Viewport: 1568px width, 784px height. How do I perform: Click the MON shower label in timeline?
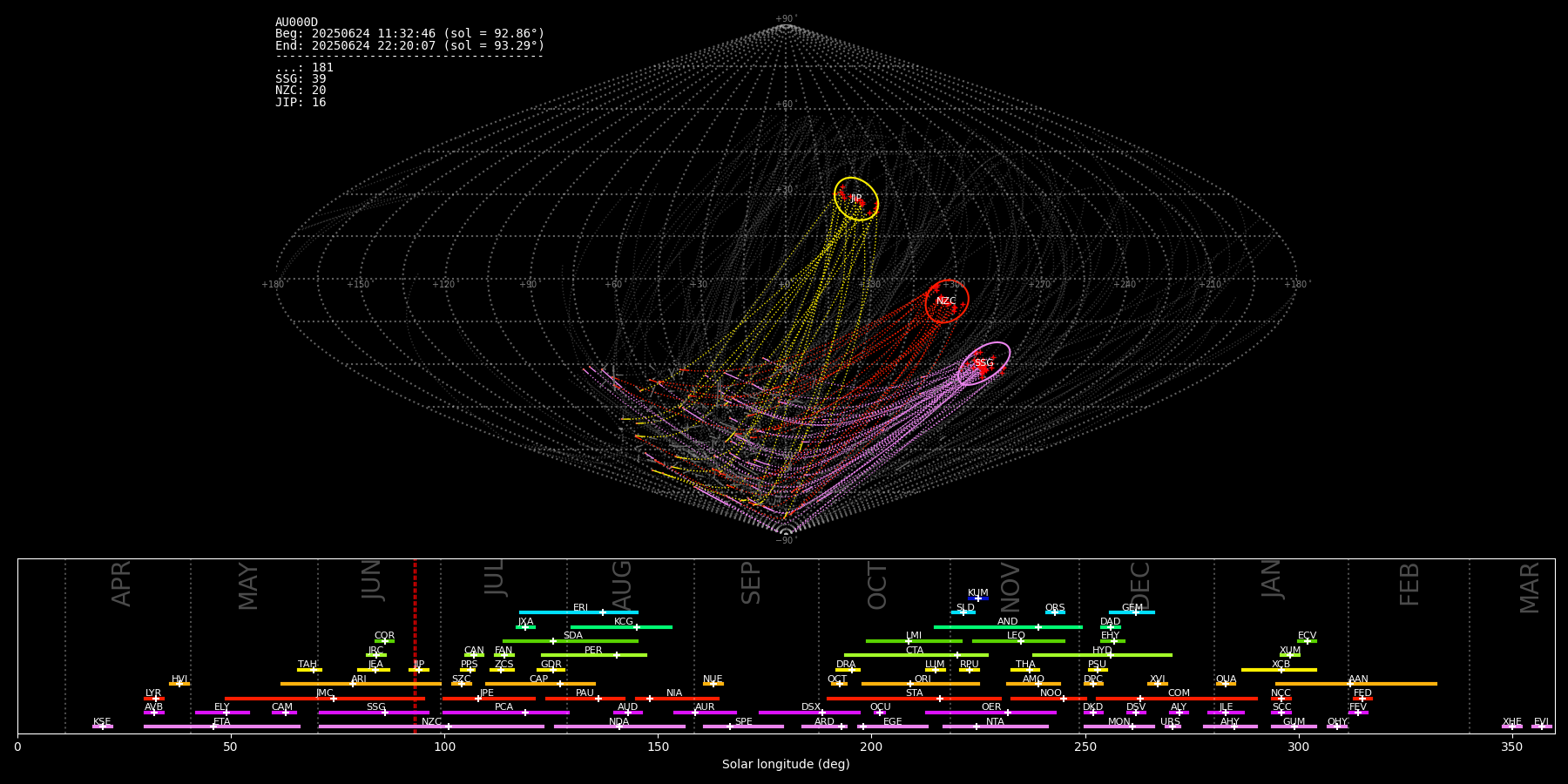(1119, 722)
